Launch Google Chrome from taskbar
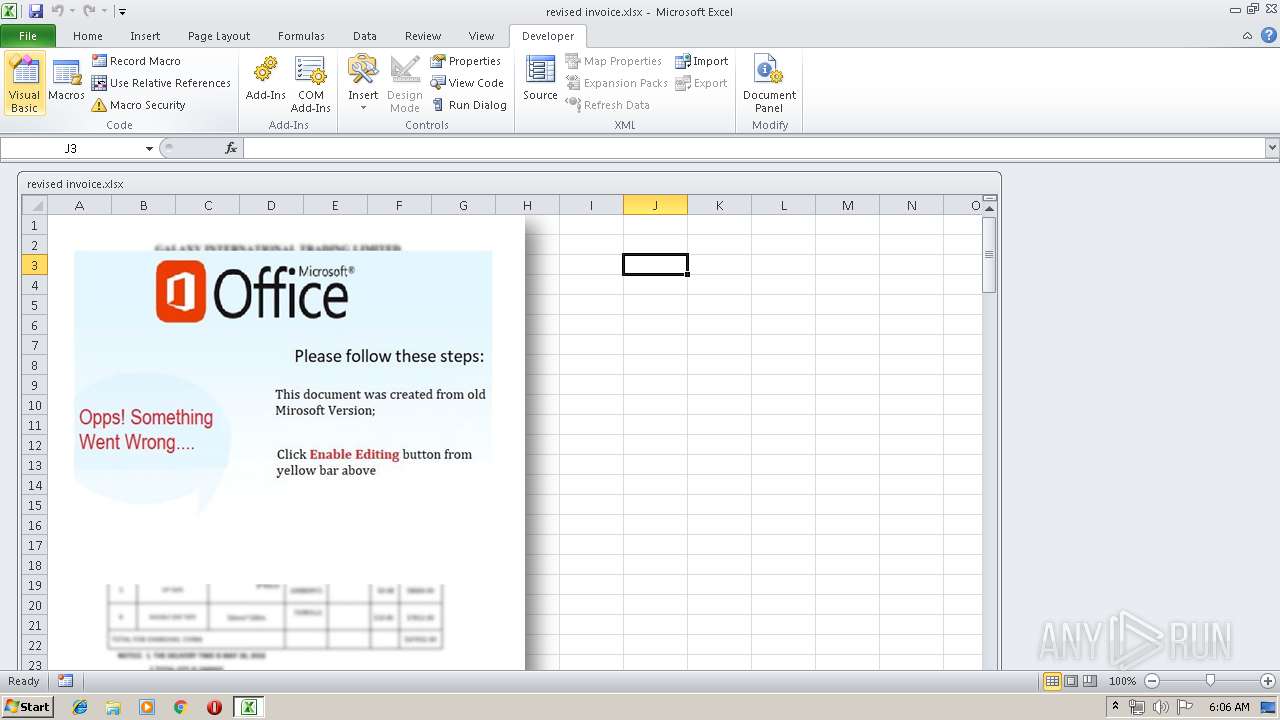This screenshot has width=1280, height=720. (x=180, y=707)
